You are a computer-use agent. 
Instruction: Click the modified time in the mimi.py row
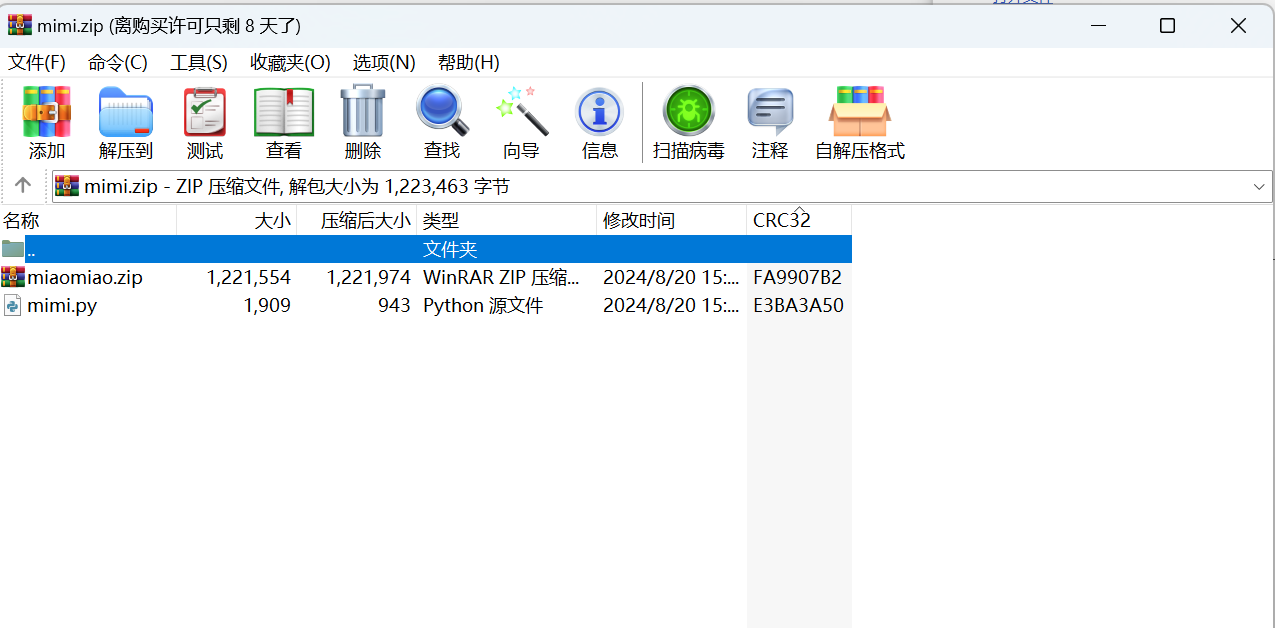point(671,305)
